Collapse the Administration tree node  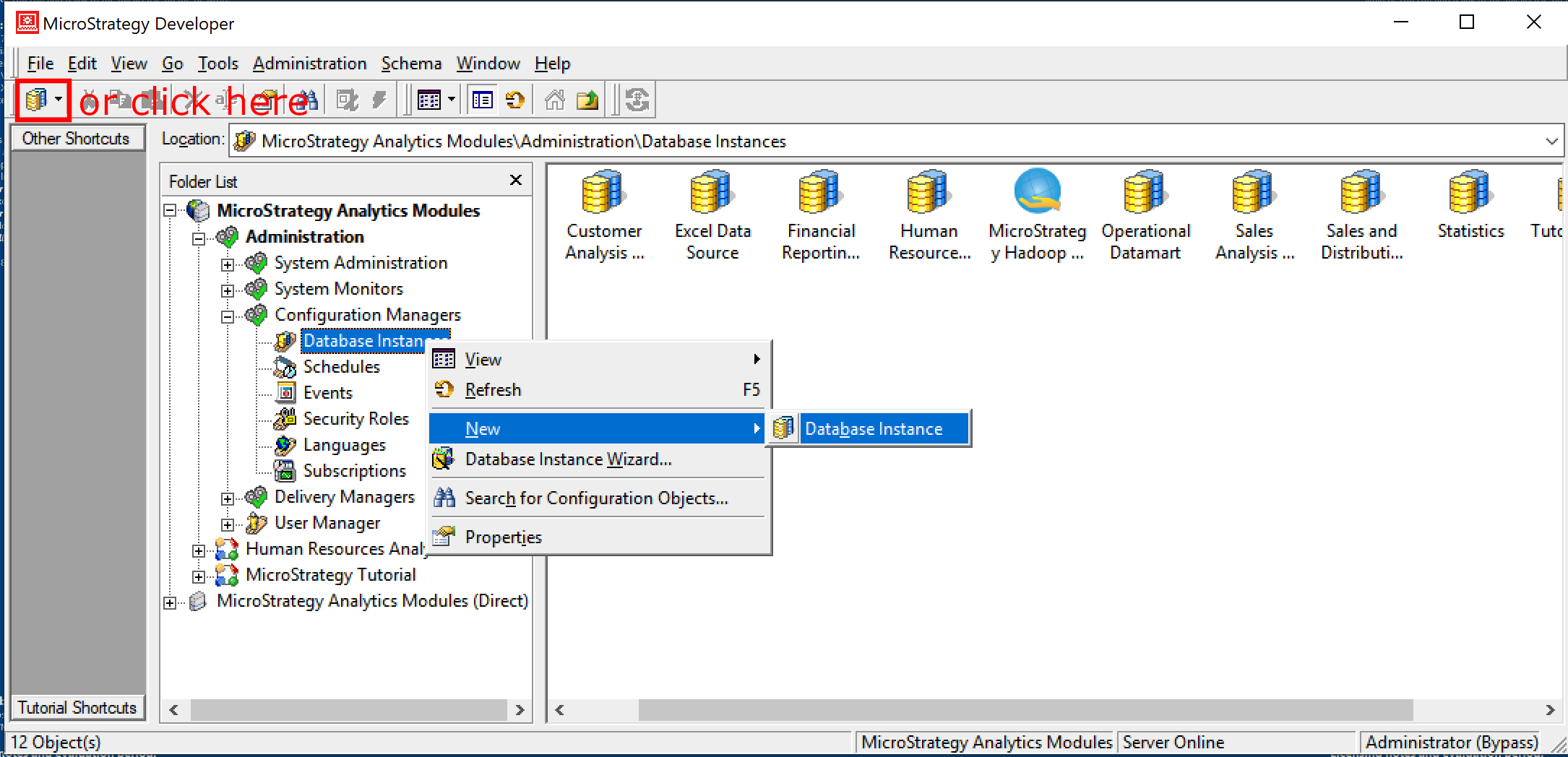tap(199, 238)
